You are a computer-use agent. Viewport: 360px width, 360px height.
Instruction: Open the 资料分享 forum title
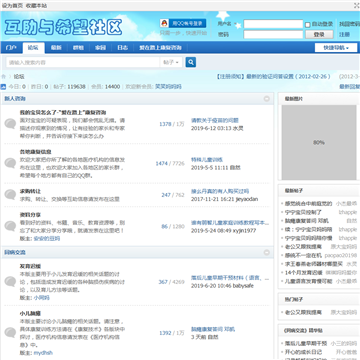pos(30,215)
